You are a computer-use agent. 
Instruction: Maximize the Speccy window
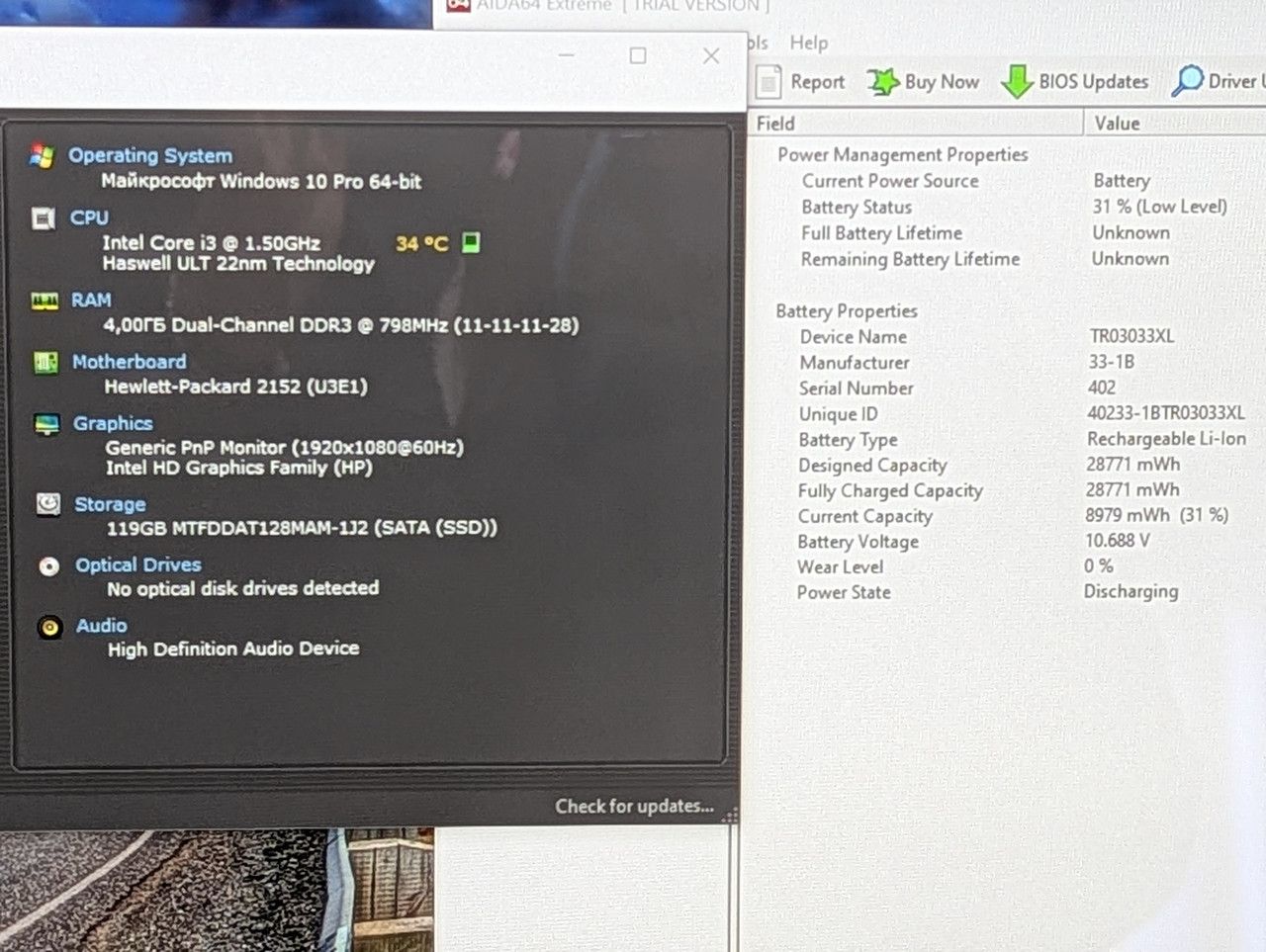pos(638,55)
